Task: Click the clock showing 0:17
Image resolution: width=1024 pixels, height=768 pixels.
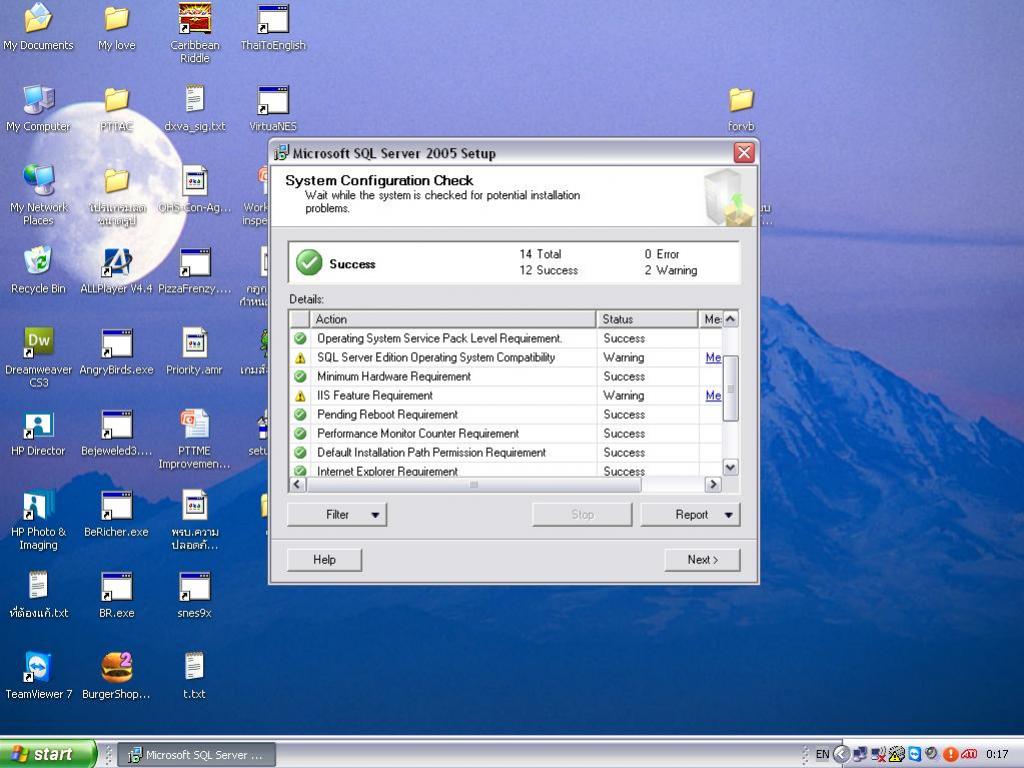Action: point(997,754)
